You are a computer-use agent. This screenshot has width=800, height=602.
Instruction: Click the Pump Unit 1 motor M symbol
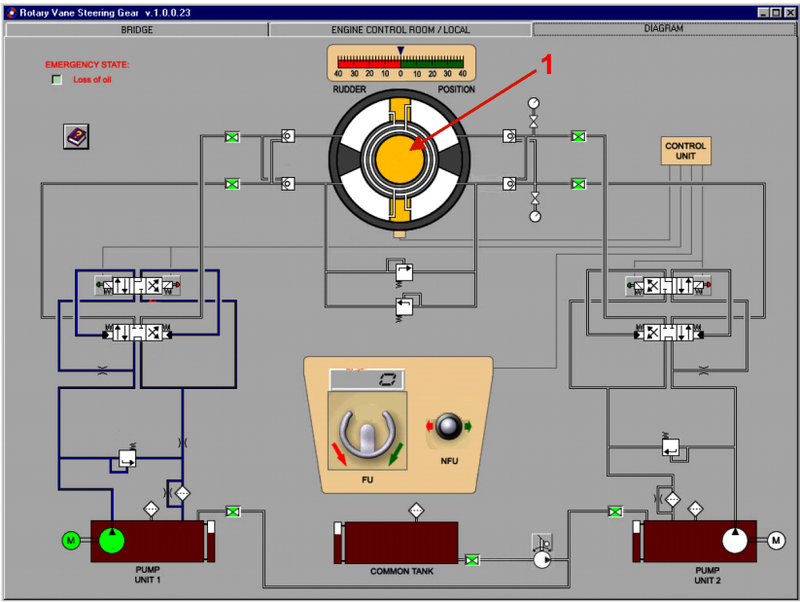(71, 540)
